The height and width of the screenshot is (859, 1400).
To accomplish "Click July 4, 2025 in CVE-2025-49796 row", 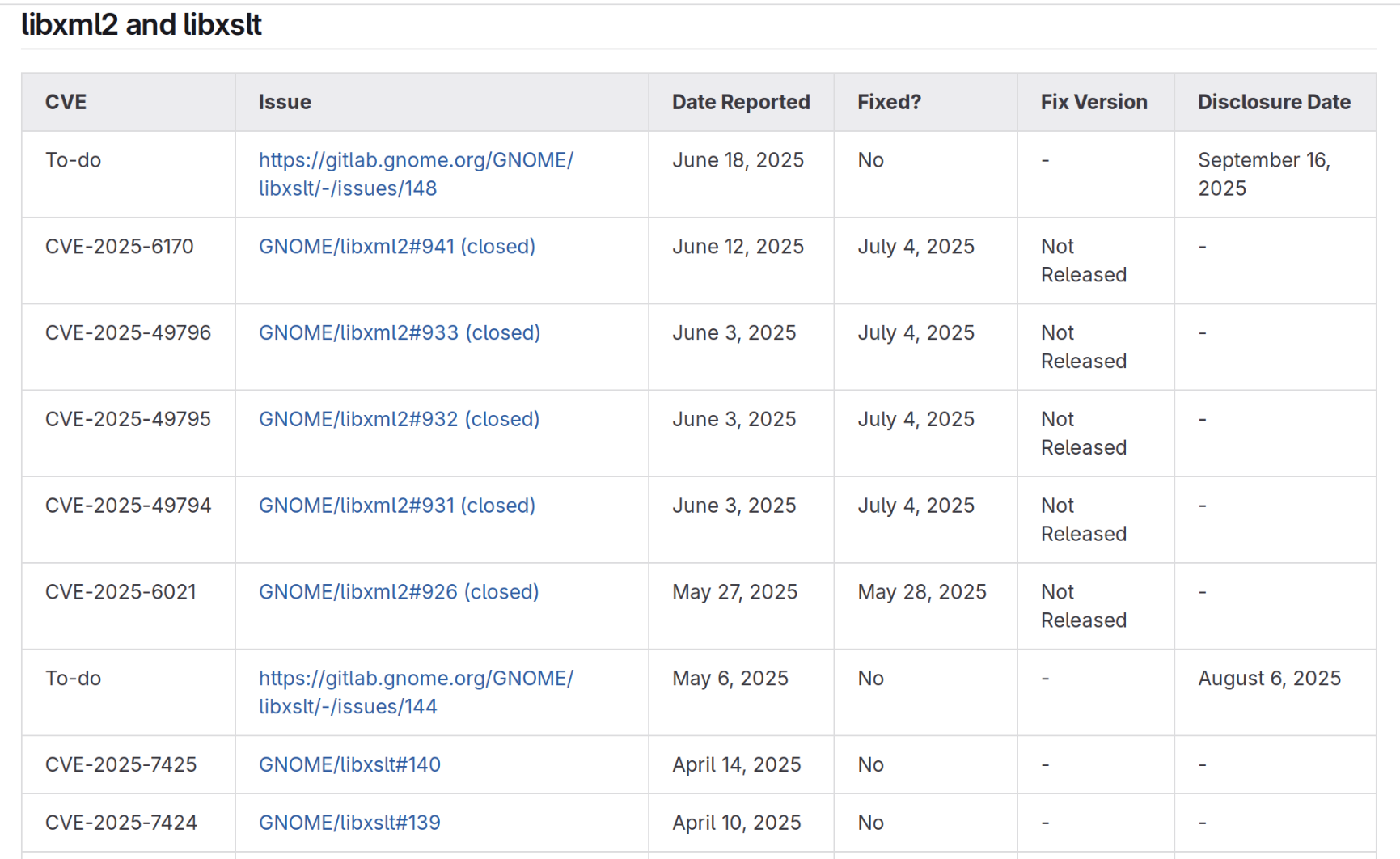I will 916,333.
